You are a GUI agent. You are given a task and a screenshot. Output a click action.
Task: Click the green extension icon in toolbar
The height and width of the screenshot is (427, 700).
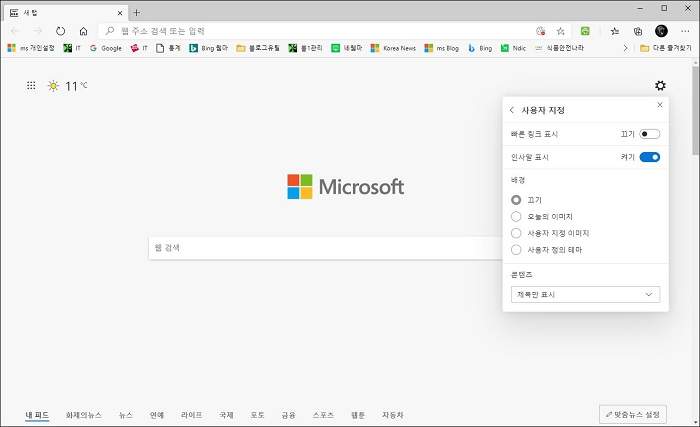coord(585,31)
